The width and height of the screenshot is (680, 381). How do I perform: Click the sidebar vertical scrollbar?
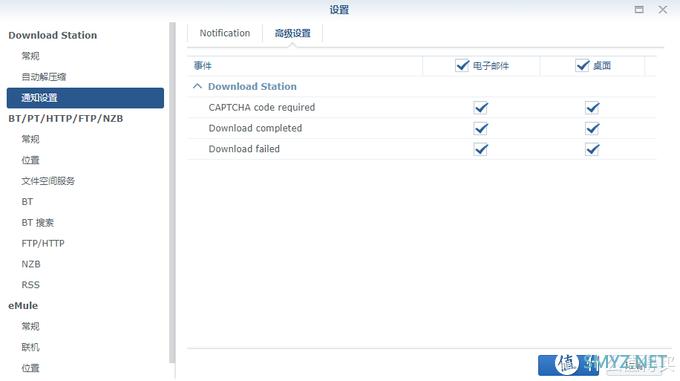172,193
